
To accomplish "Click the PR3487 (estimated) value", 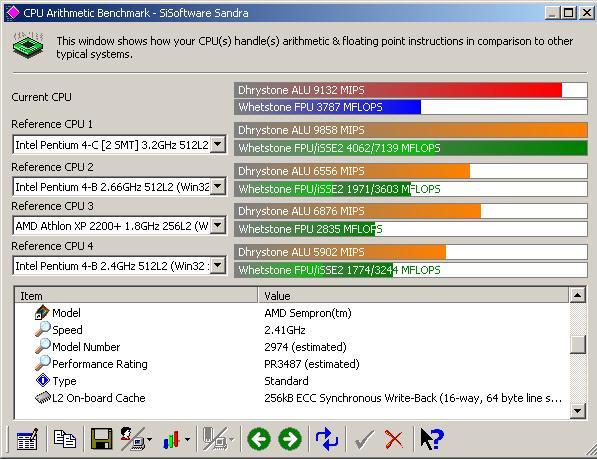I will pos(311,364).
